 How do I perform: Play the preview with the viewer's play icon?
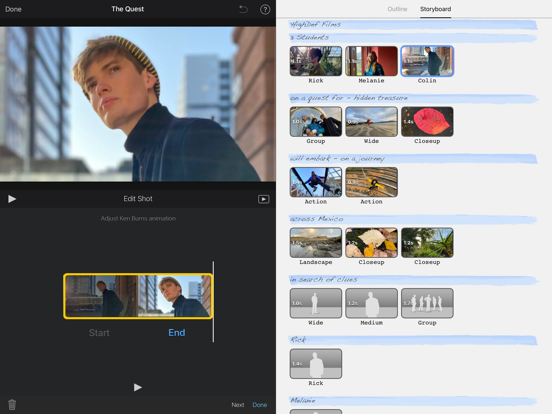pyautogui.click(x=12, y=199)
